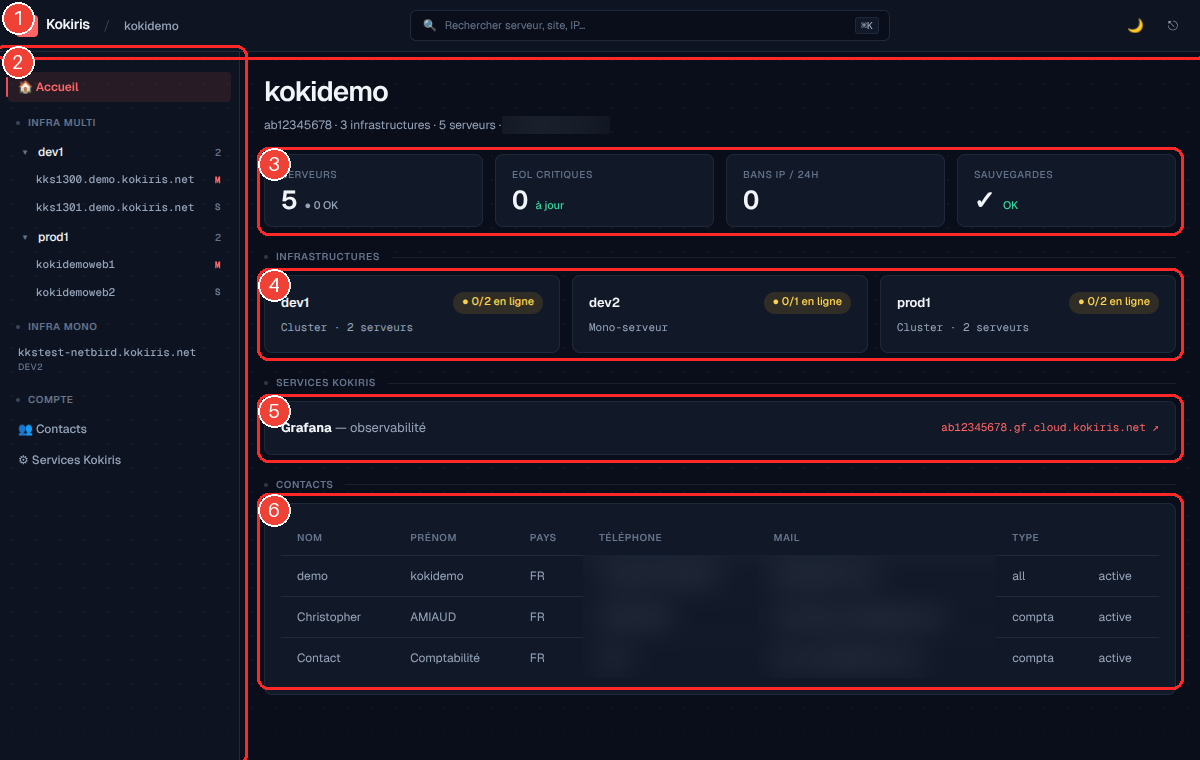This screenshot has height=760, width=1200.
Task: Open server kokidemoweb1 in sidebar
Action: (x=75, y=265)
